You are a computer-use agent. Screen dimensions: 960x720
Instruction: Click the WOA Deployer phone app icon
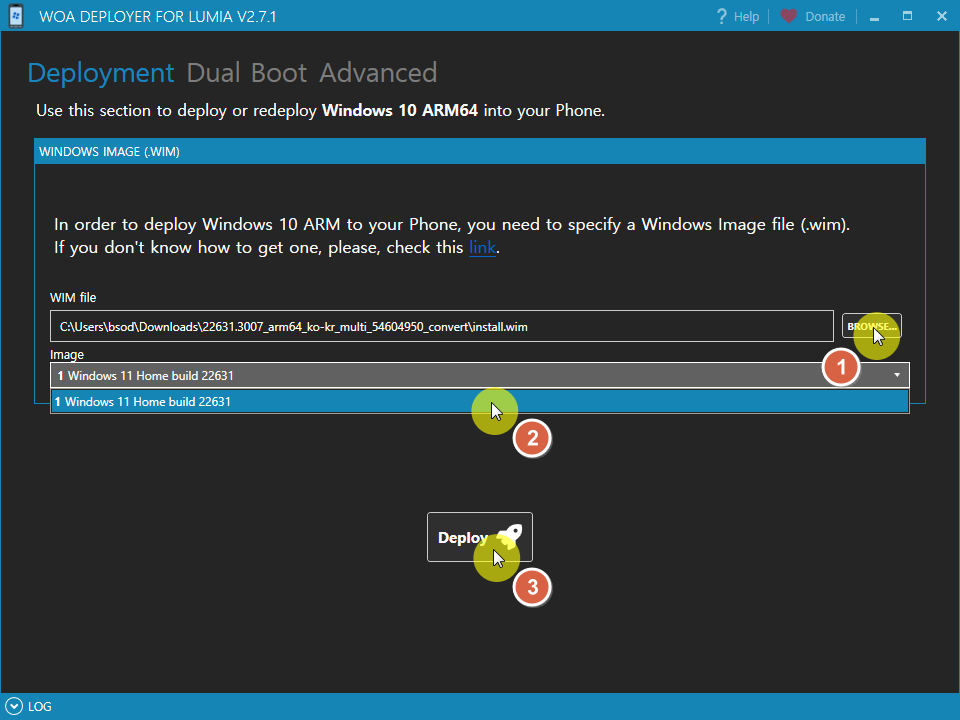pos(16,16)
